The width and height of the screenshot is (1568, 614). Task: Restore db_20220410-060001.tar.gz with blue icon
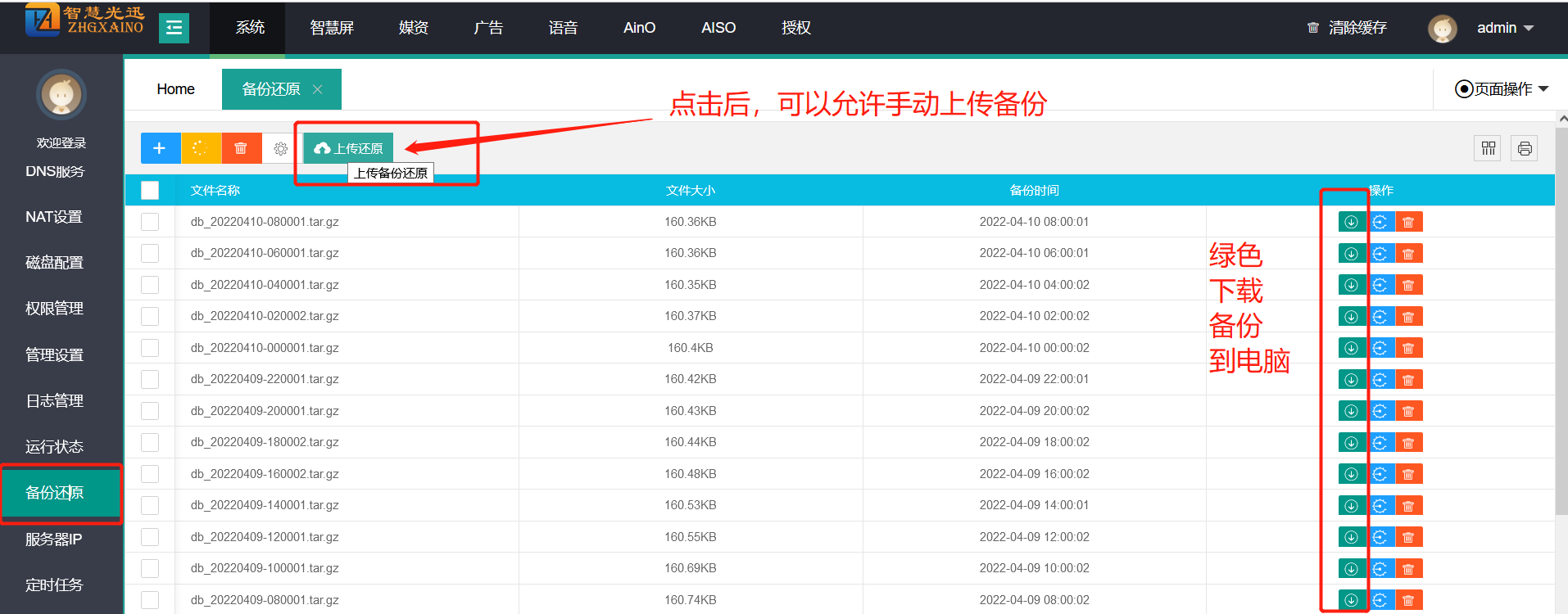(1380, 254)
